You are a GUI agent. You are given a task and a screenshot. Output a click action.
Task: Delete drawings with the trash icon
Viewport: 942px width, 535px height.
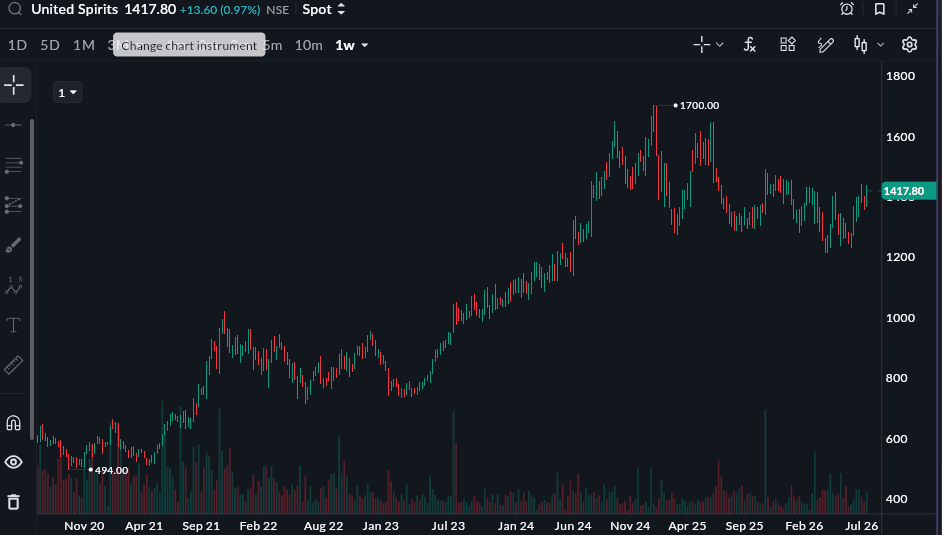pyautogui.click(x=13, y=501)
